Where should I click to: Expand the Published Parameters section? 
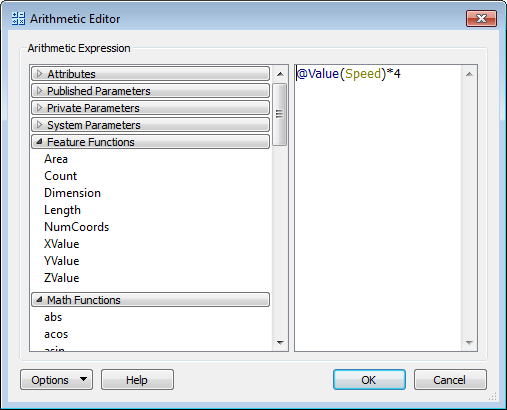[x=150, y=91]
